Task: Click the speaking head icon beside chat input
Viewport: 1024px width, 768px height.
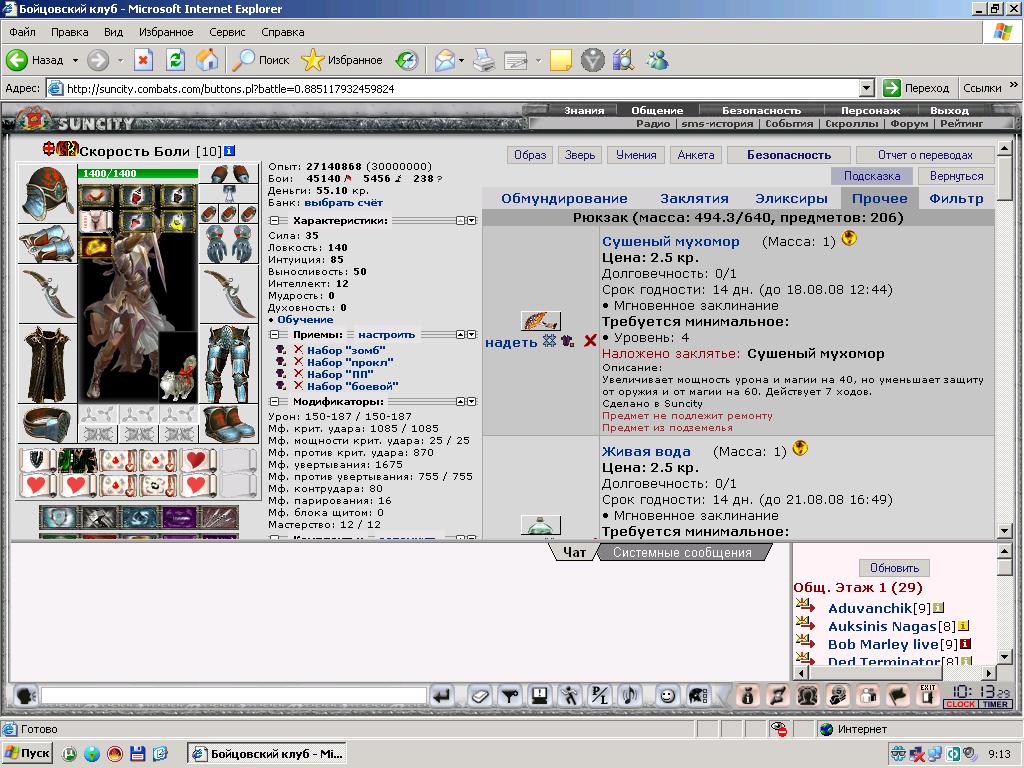Action: coord(26,696)
